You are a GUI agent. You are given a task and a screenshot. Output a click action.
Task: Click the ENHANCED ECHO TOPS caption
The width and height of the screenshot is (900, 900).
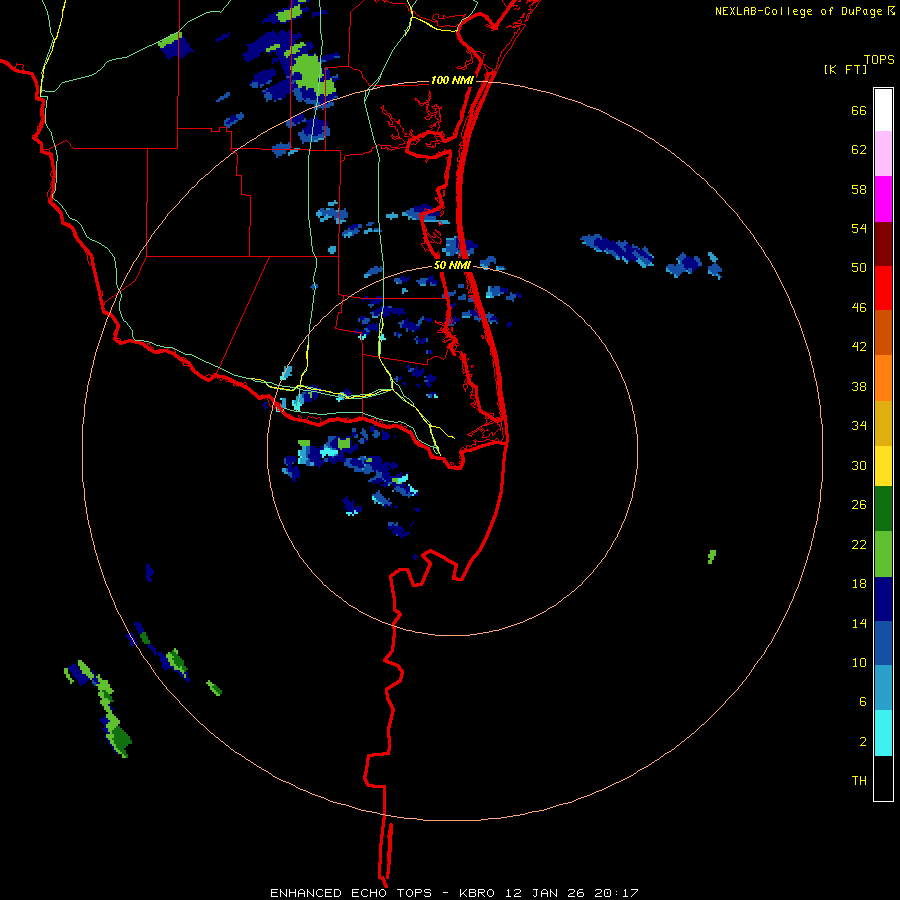click(x=351, y=893)
